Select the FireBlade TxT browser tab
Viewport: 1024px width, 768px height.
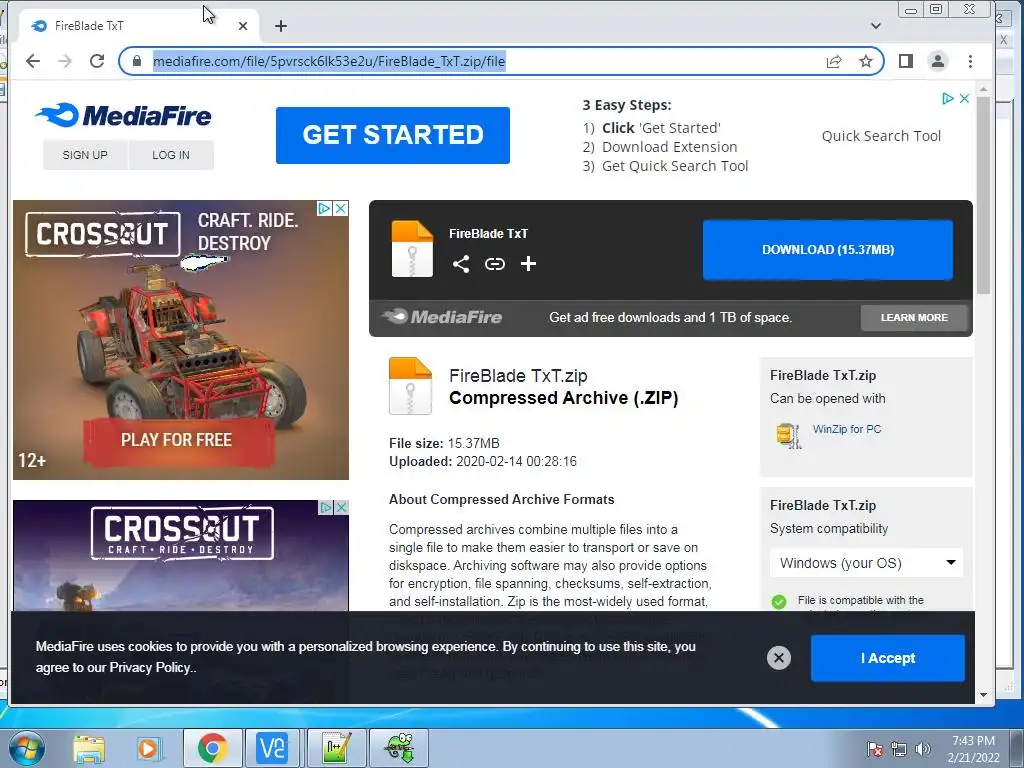tap(139, 26)
